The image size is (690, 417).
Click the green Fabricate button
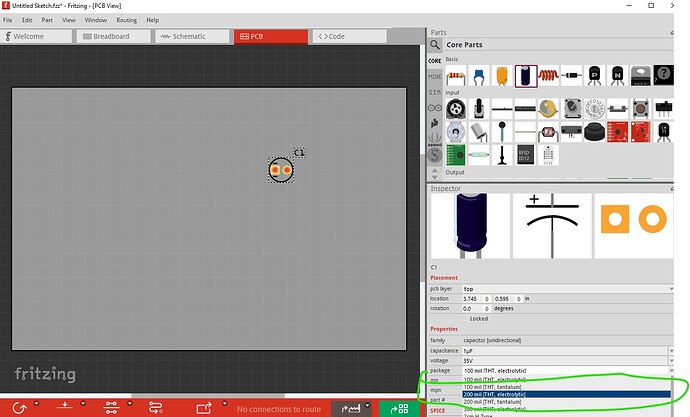click(399, 409)
